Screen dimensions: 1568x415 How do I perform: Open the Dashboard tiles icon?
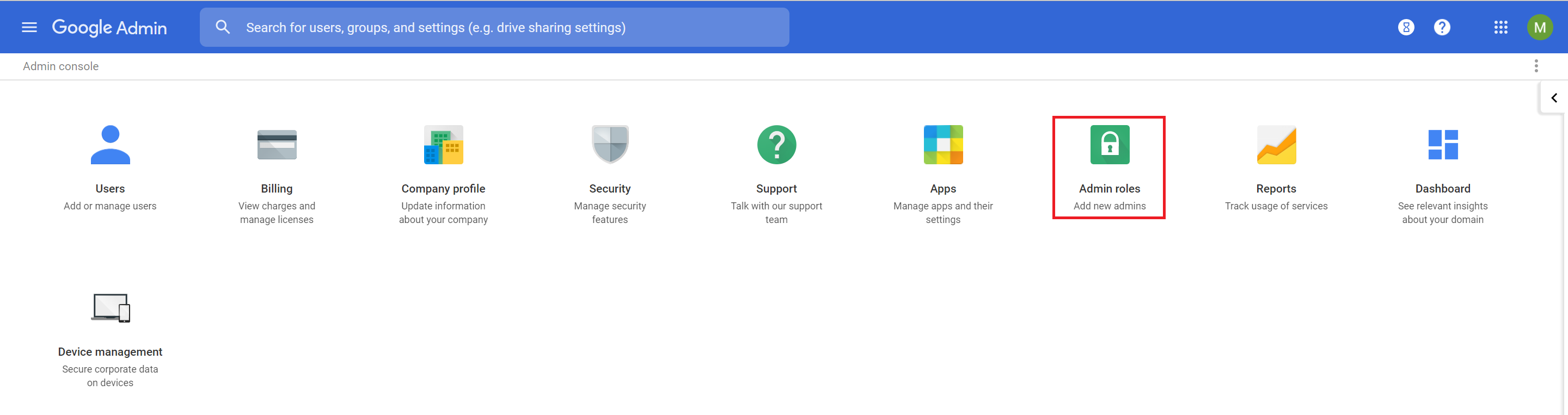[x=1443, y=145]
